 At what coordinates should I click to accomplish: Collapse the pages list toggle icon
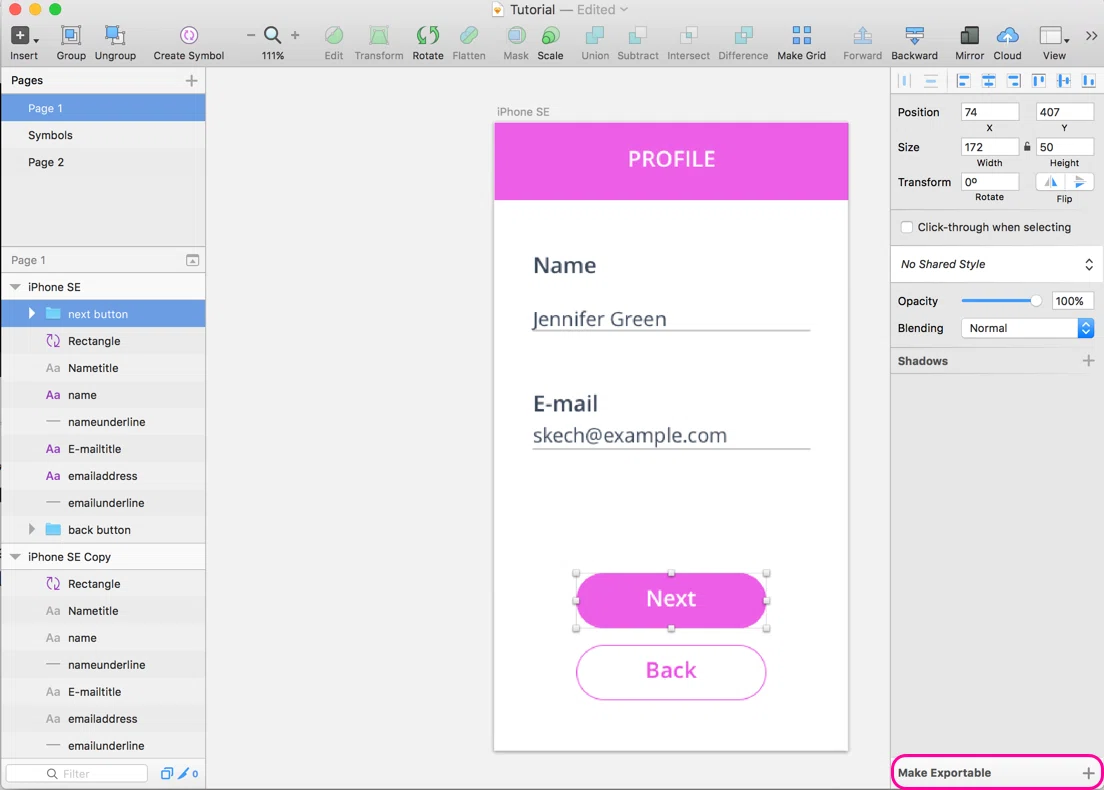(192, 260)
